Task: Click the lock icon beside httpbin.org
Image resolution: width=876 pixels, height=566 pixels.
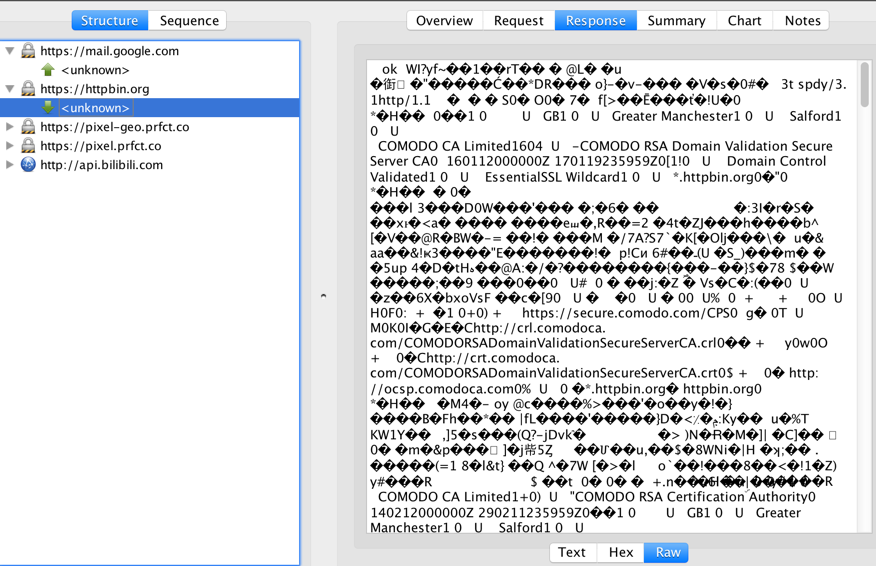Action: [x=28, y=89]
